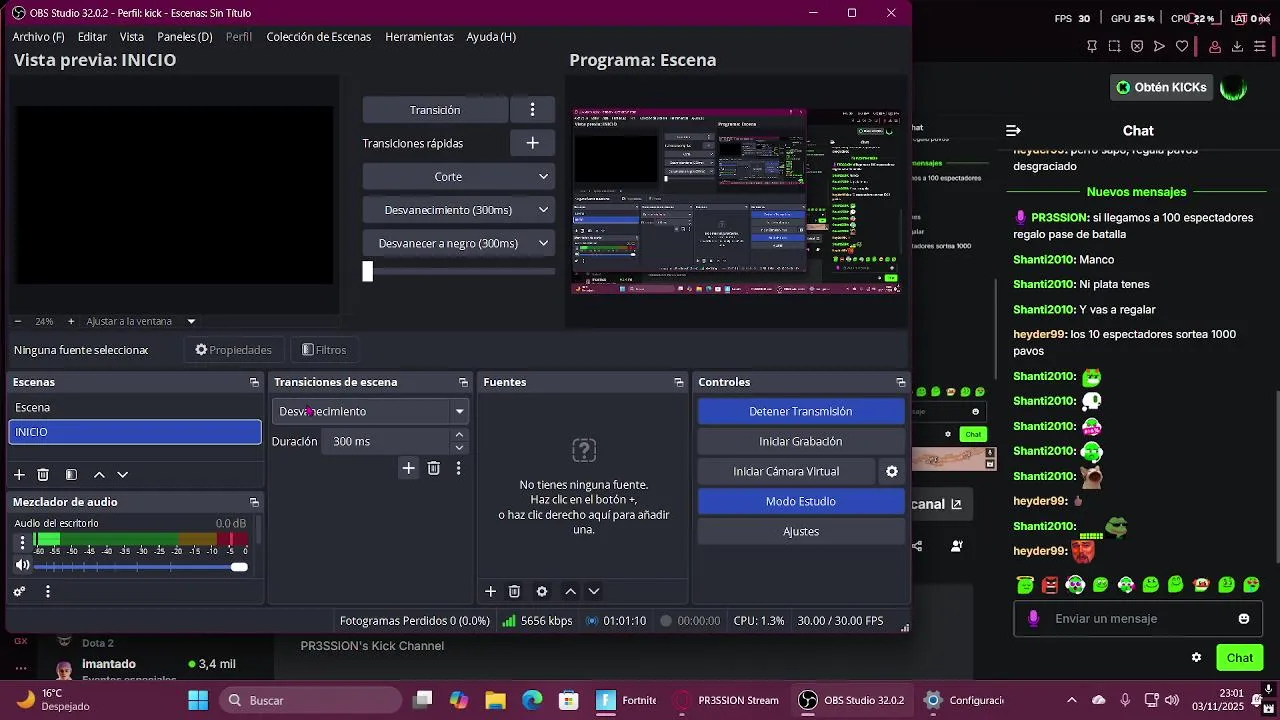
Task: Open the Editar menu
Action: pyautogui.click(x=92, y=37)
